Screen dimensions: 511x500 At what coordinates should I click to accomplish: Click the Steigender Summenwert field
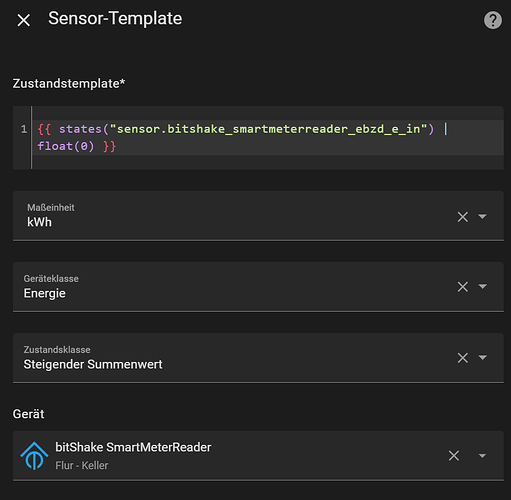tap(233, 358)
